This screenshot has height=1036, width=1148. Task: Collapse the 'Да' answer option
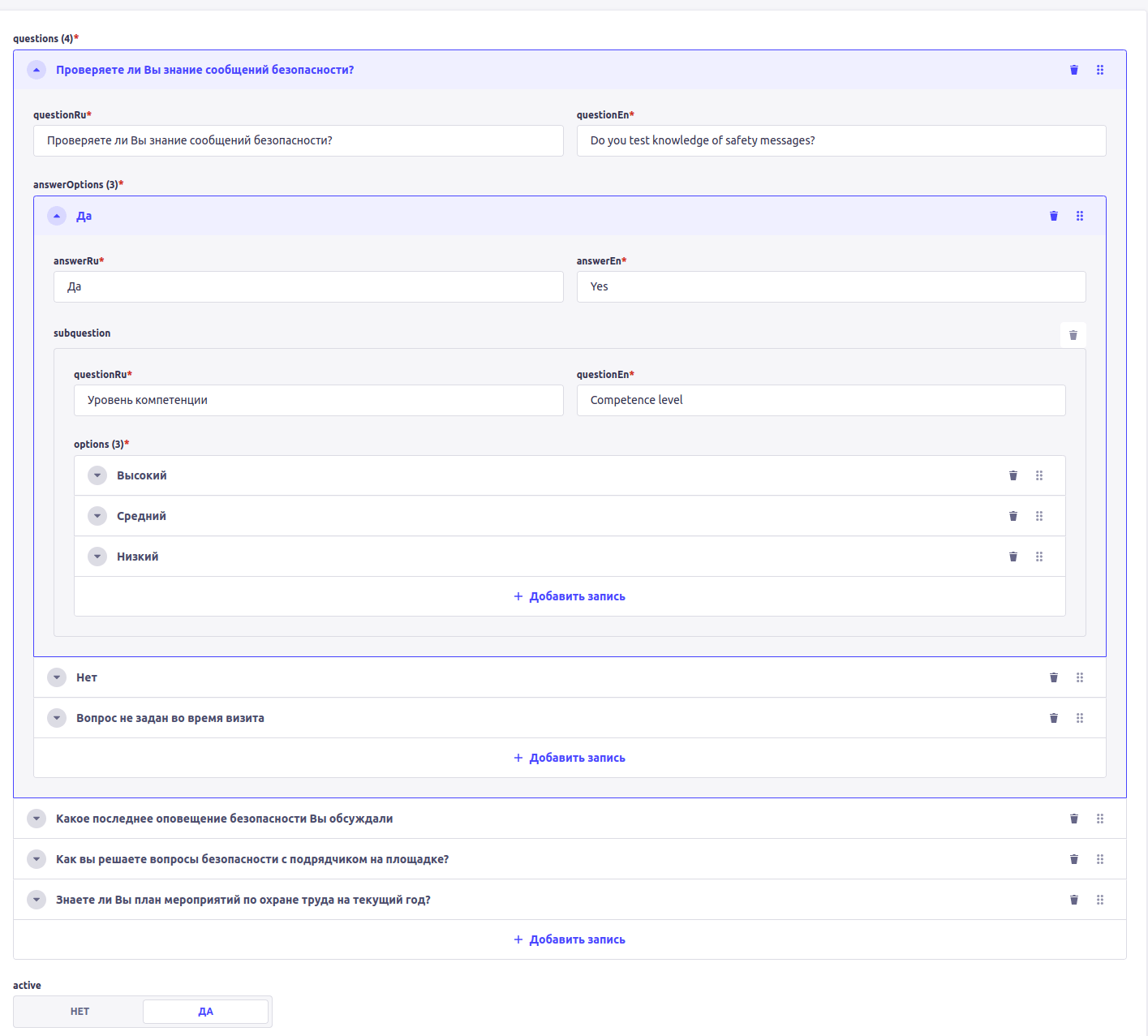click(x=57, y=216)
